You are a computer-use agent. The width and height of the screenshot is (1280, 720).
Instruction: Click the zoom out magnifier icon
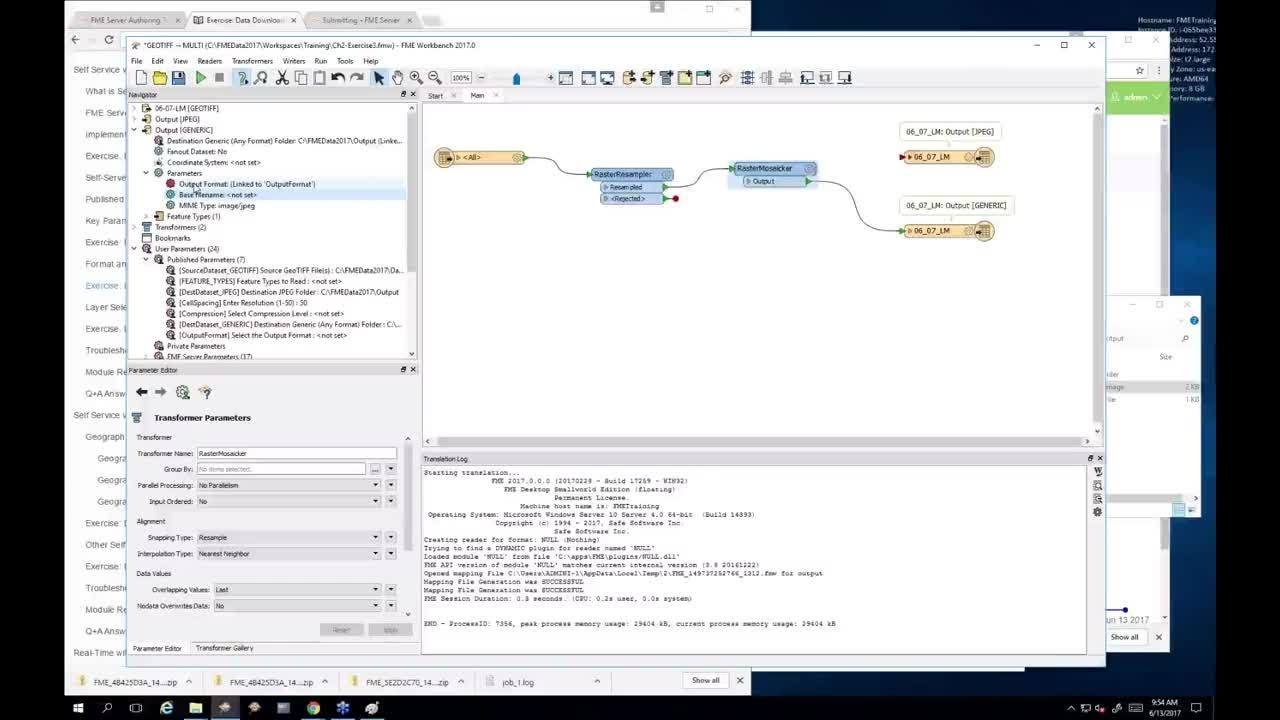[434, 78]
